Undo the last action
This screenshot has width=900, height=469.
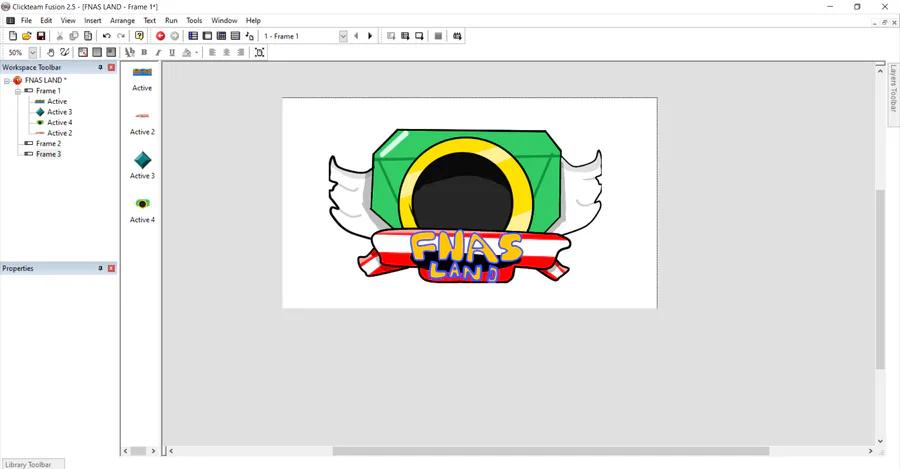tap(106, 36)
